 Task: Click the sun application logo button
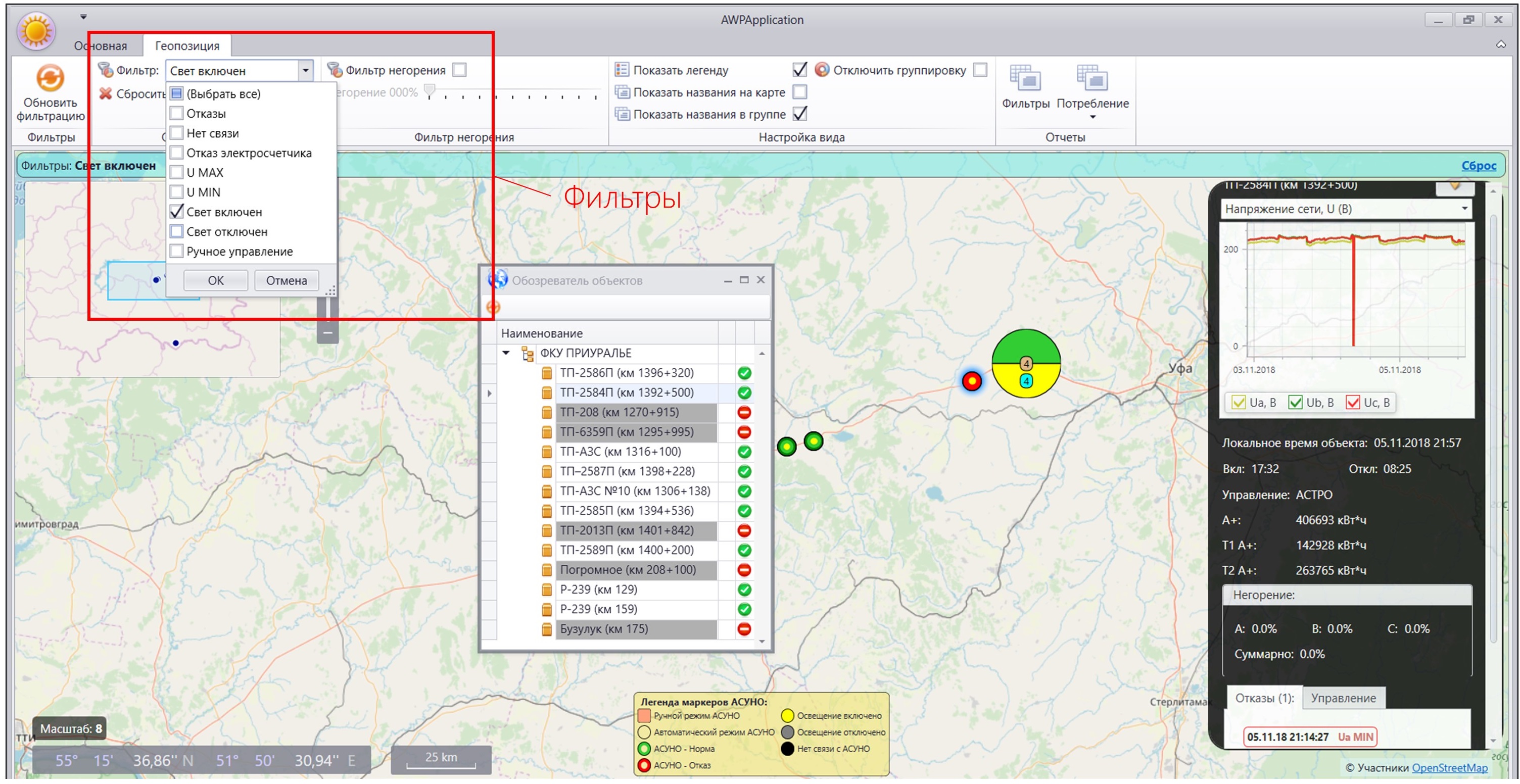tap(36, 31)
